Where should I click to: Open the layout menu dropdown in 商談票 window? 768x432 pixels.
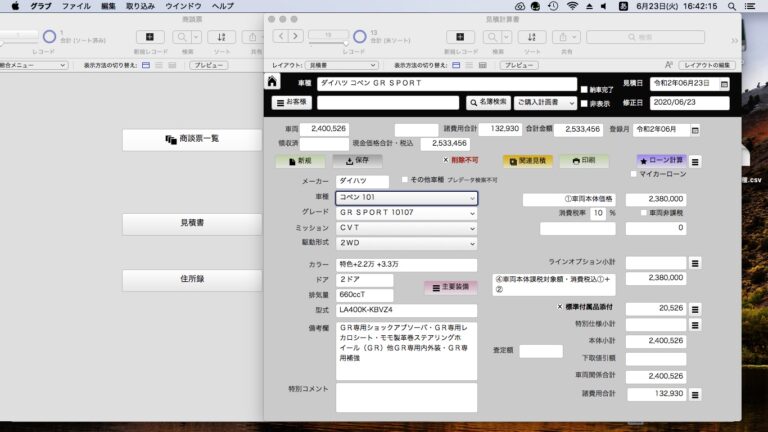pyautogui.click(x=32, y=65)
